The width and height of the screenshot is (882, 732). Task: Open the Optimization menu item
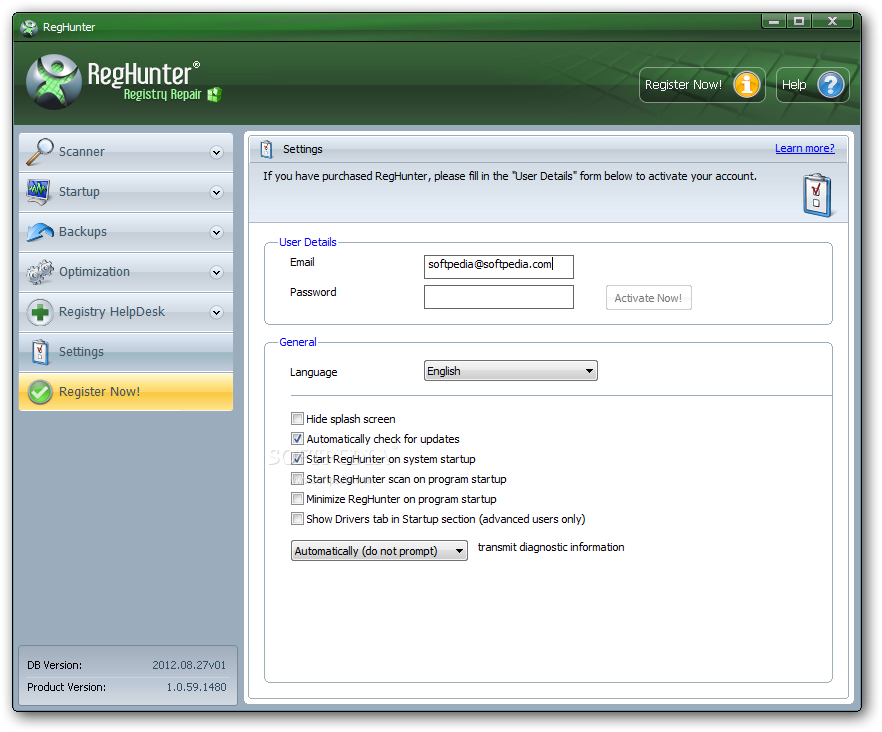(126, 272)
